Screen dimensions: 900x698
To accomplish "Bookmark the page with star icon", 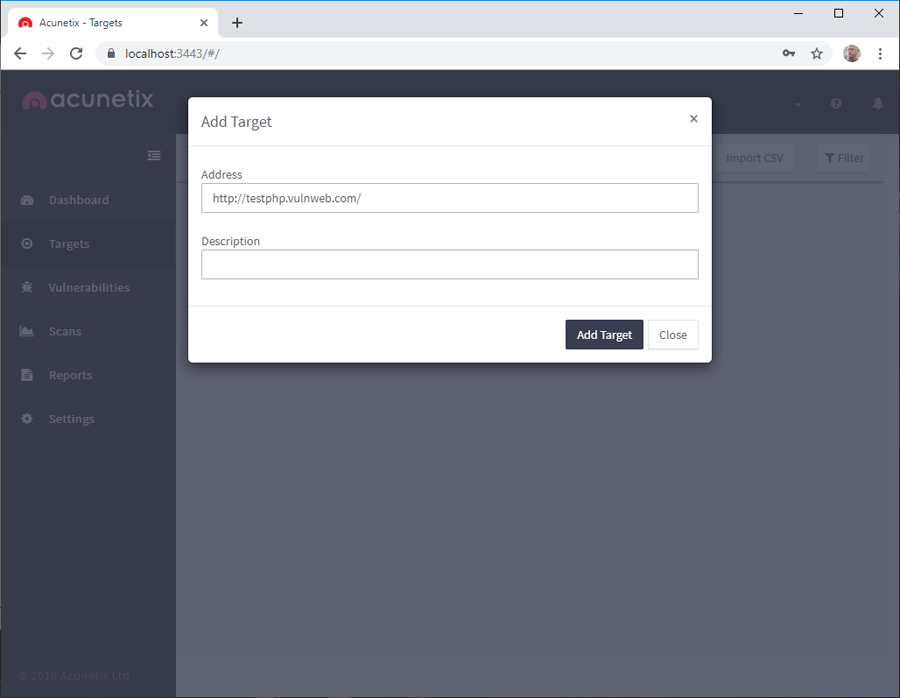I will (x=816, y=53).
